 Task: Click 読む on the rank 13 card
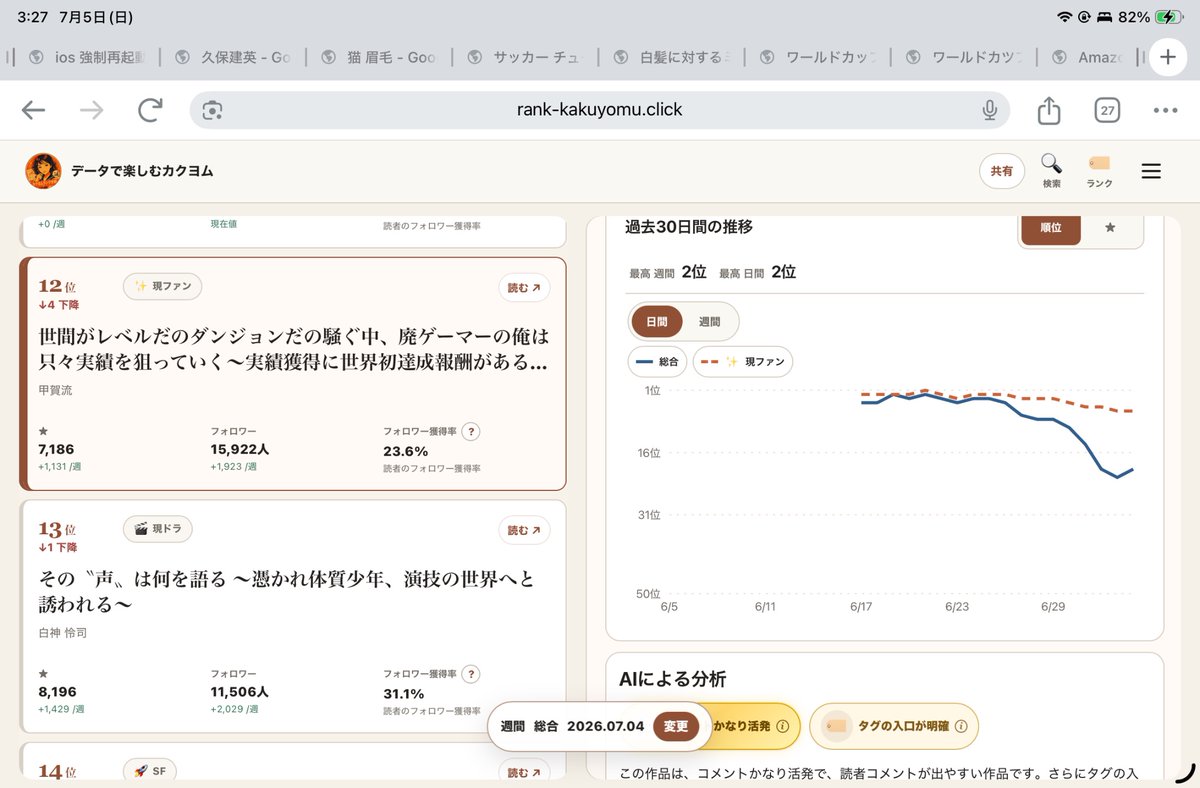(x=524, y=530)
